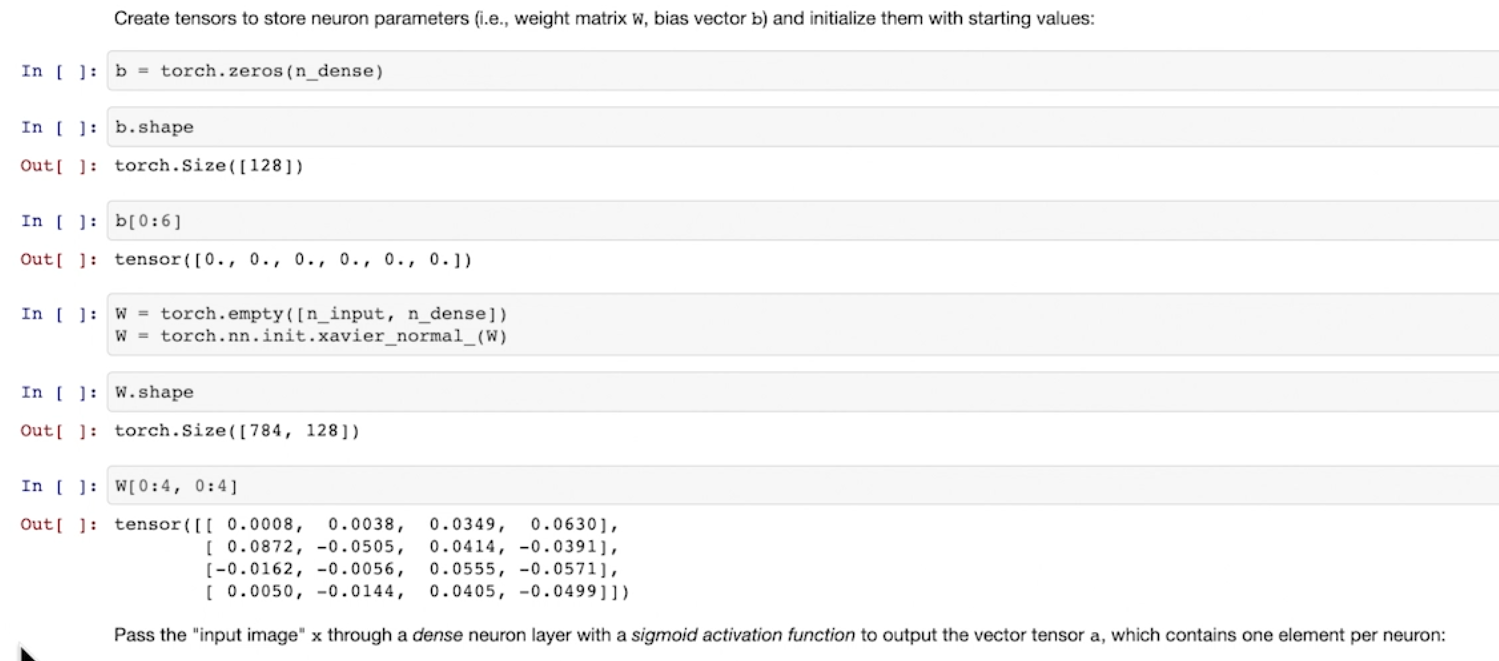
Task: Select the W.shape code cell
Action: (800, 393)
